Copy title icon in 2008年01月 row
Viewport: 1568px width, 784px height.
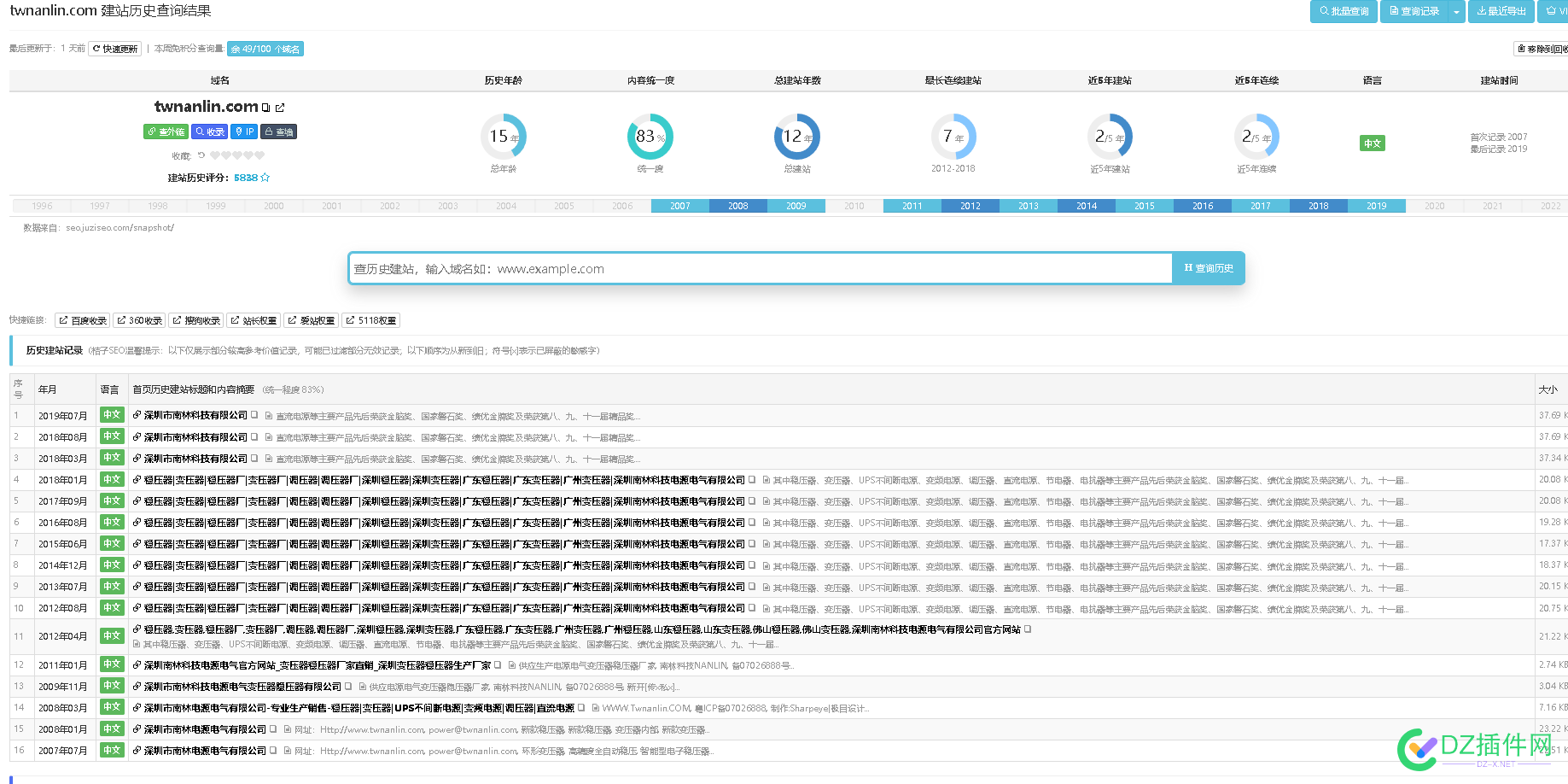(273, 728)
